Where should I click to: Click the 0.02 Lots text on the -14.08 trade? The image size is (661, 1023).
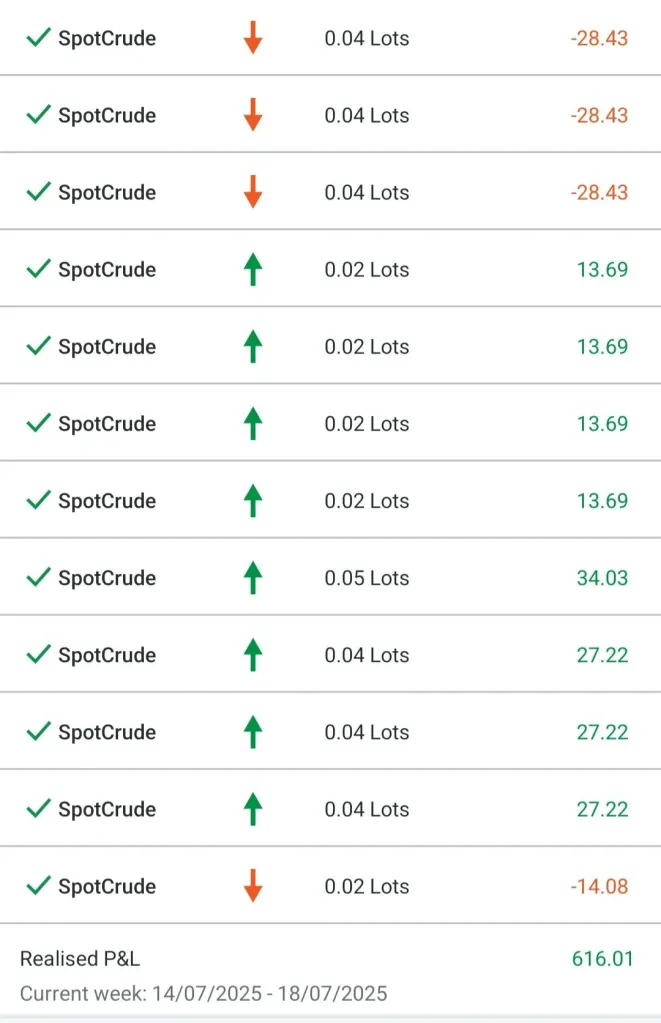(367, 886)
